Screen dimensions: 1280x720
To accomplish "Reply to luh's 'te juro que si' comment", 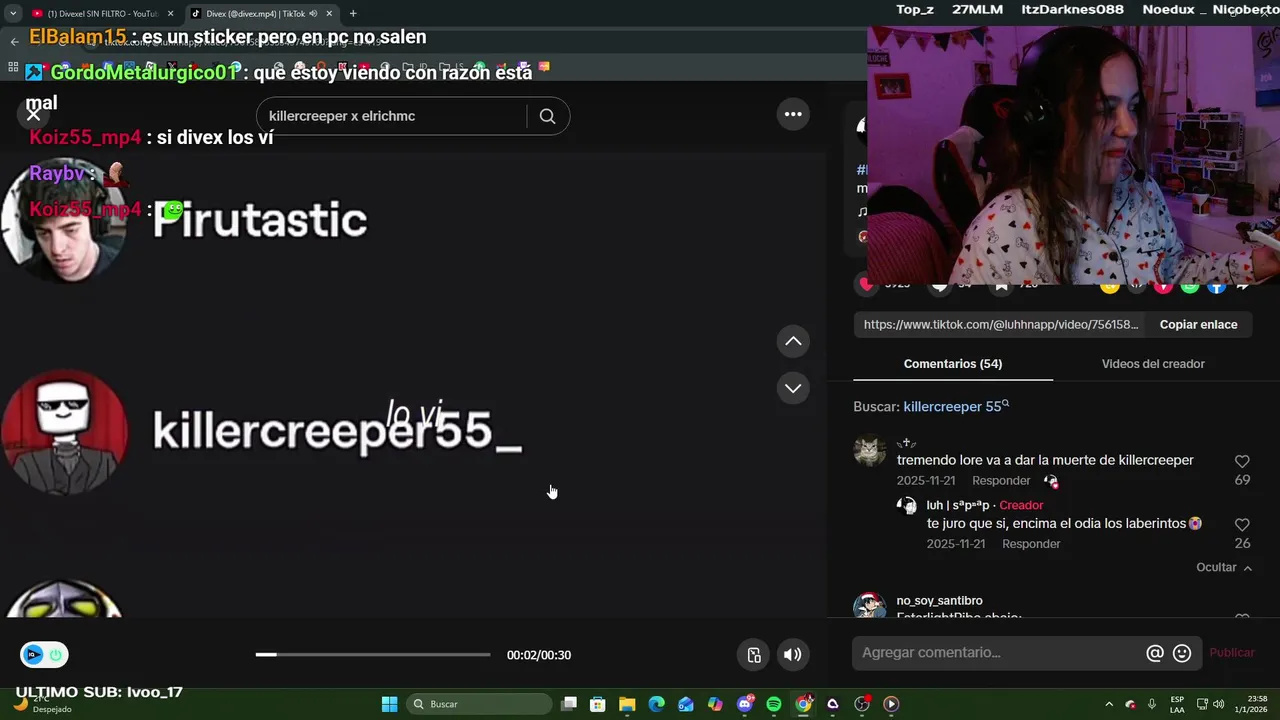I will pos(1031,544).
